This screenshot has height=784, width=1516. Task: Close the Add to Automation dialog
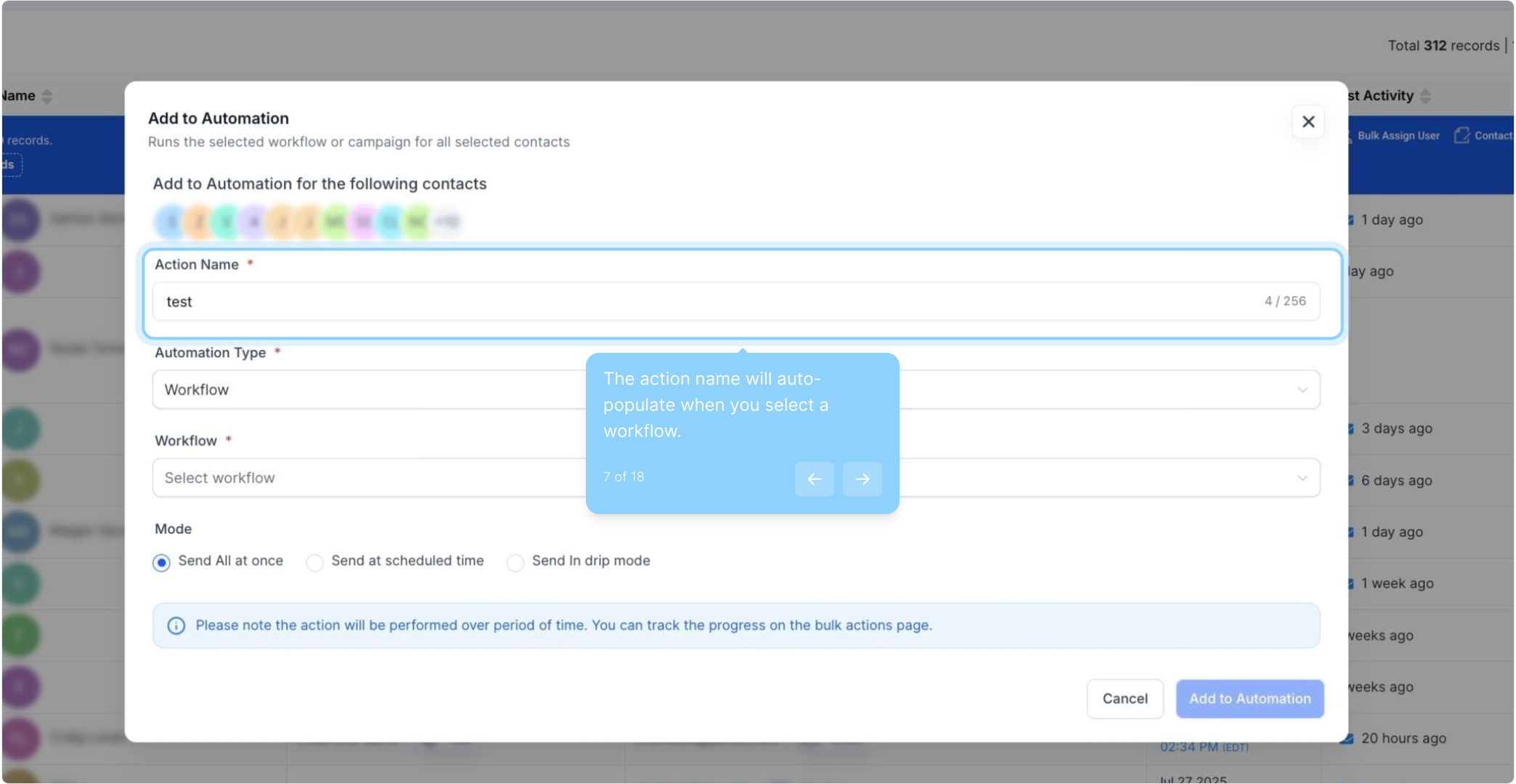pyautogui.click(x=1308, y=122)
